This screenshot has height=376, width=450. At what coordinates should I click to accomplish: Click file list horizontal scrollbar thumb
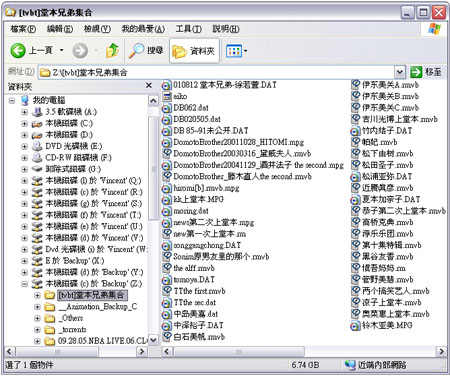pos(239,351)
